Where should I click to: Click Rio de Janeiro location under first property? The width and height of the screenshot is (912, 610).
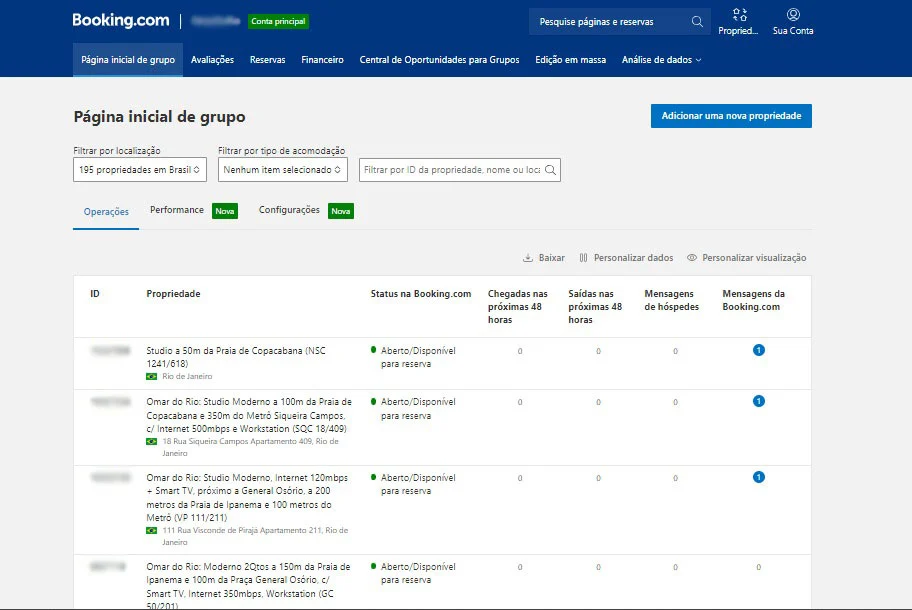tap(187, 376)
